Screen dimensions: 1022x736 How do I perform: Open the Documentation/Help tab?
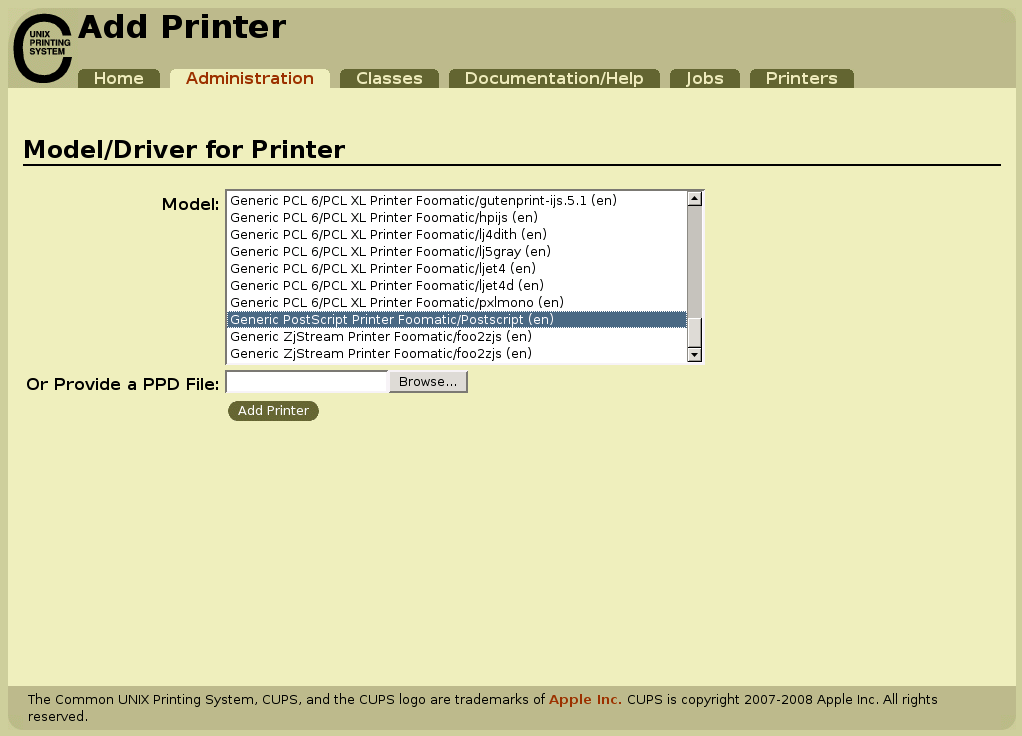pyautogui.click(x=554, y=77)
